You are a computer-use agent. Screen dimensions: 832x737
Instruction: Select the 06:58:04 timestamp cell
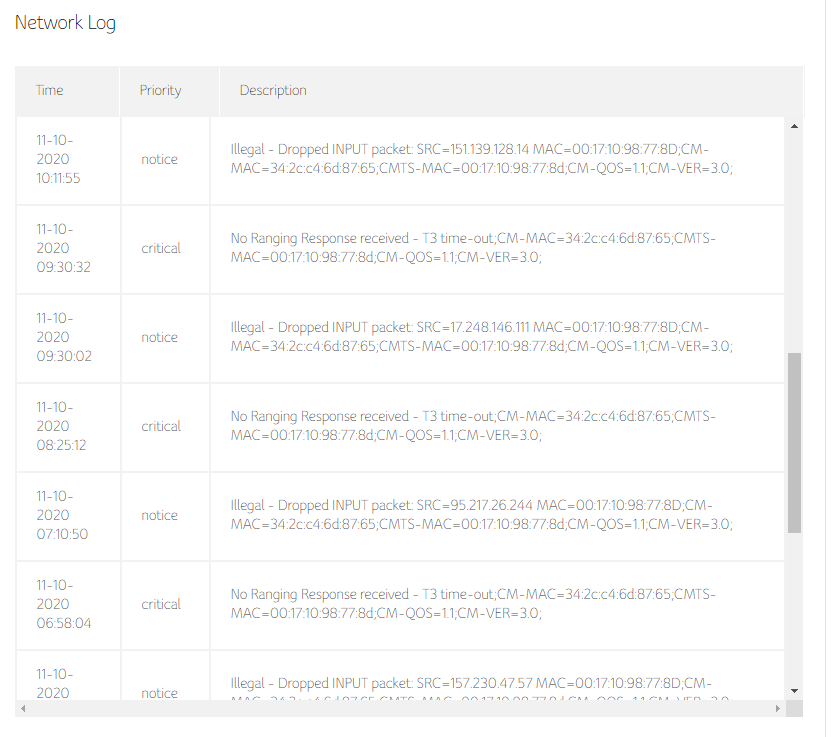tap(60, 604)
